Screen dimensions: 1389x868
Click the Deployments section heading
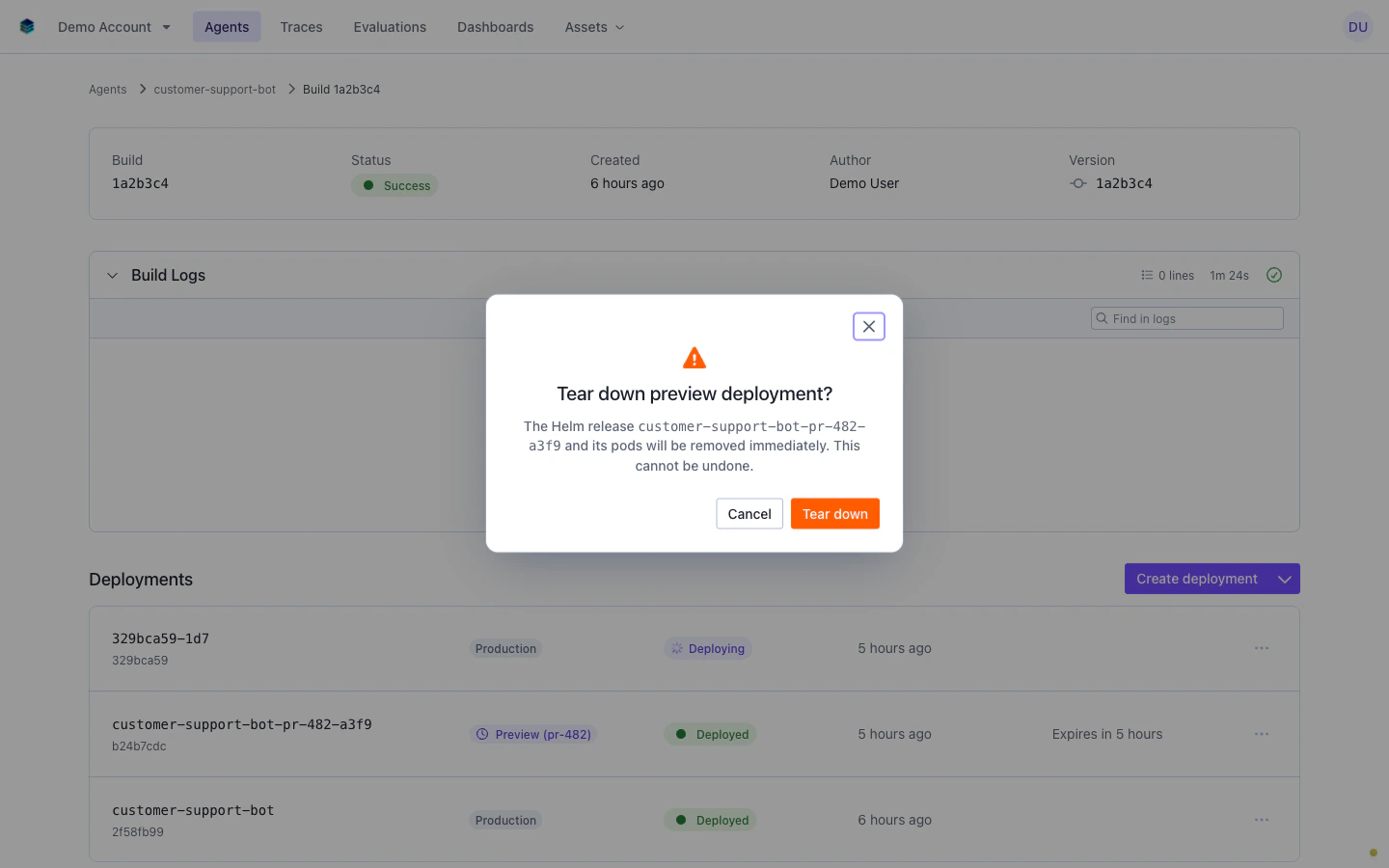click(141, 580)
